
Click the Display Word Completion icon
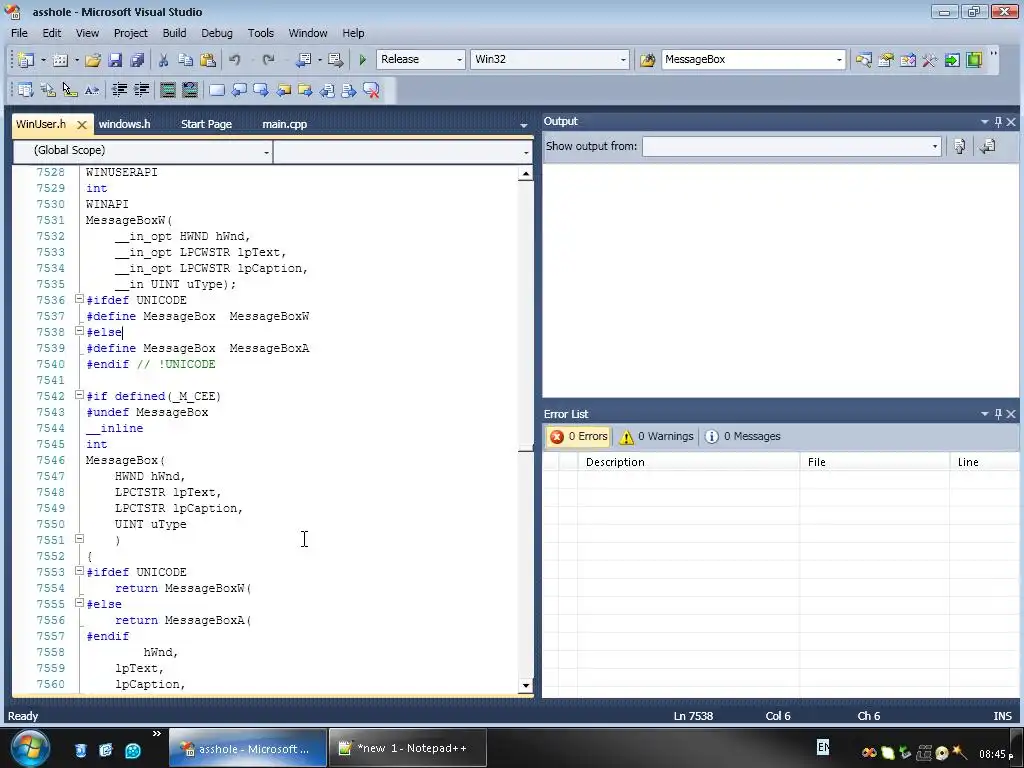click(x=92, y=90)
